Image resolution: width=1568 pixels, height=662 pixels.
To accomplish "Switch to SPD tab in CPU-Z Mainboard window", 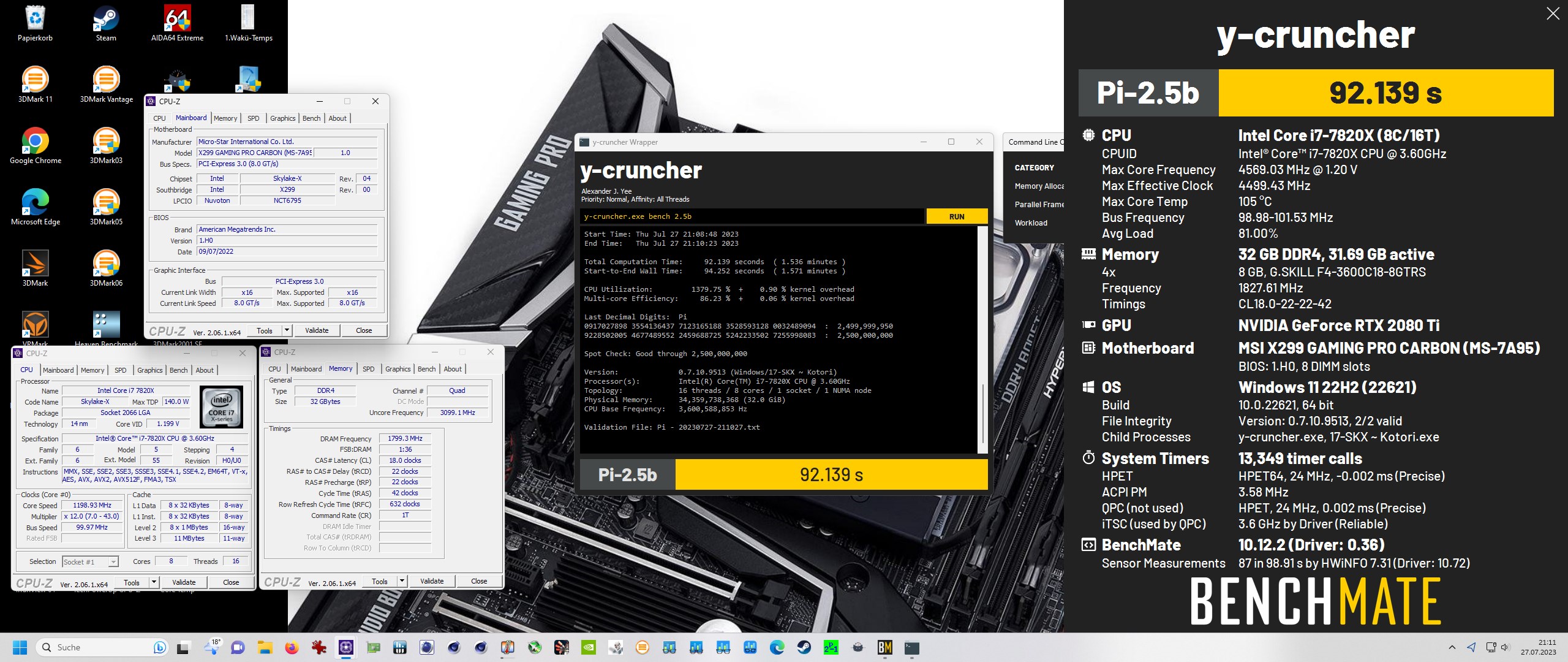I will [254, 118].
